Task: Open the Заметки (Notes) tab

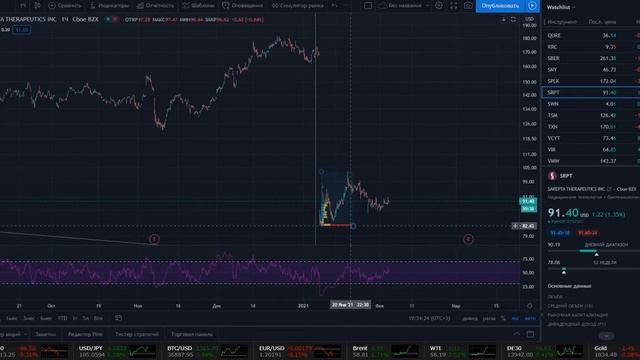Action: pos(45,334)
